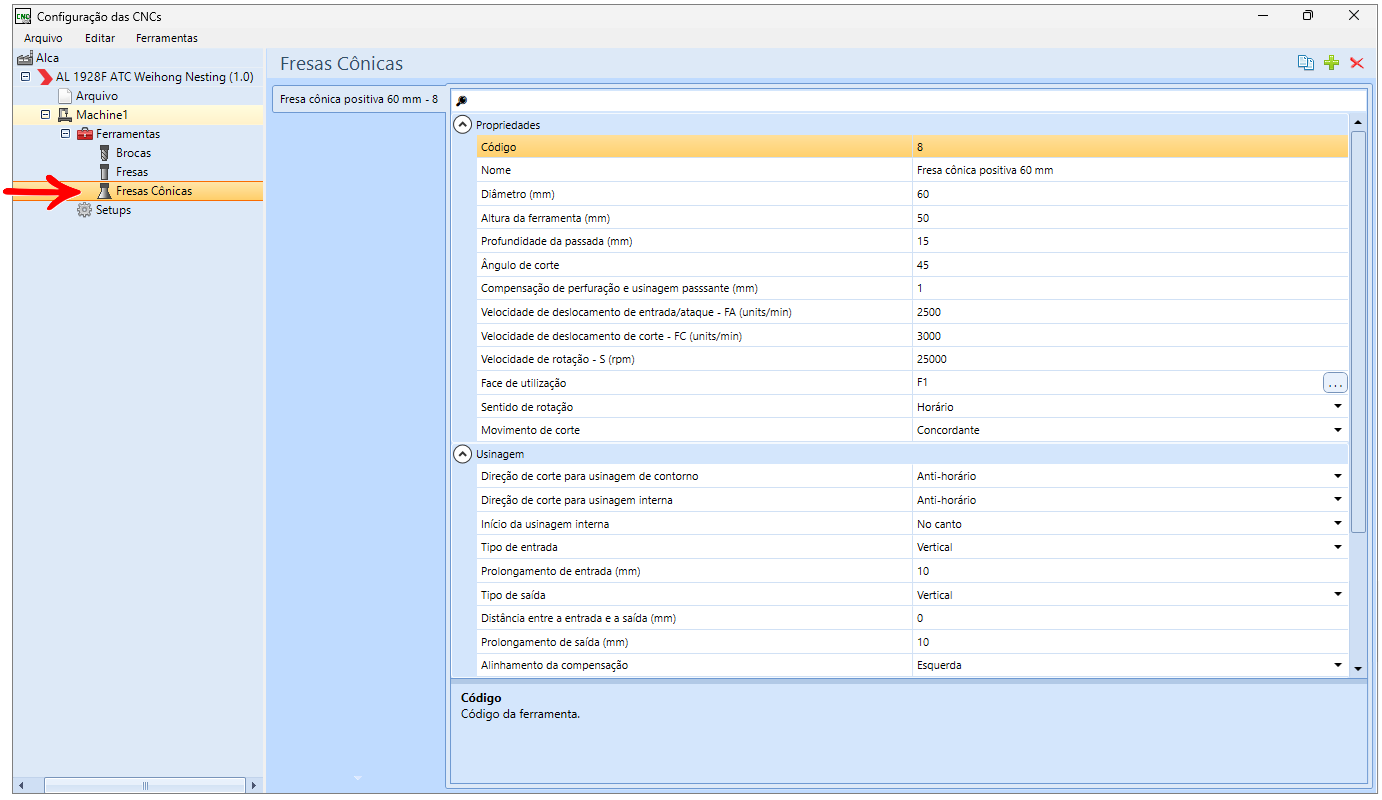Image resolution: width=1382 pixels, height=800 pixels.
Task: Select Brocas in the tree
Action: coord(133,153)
